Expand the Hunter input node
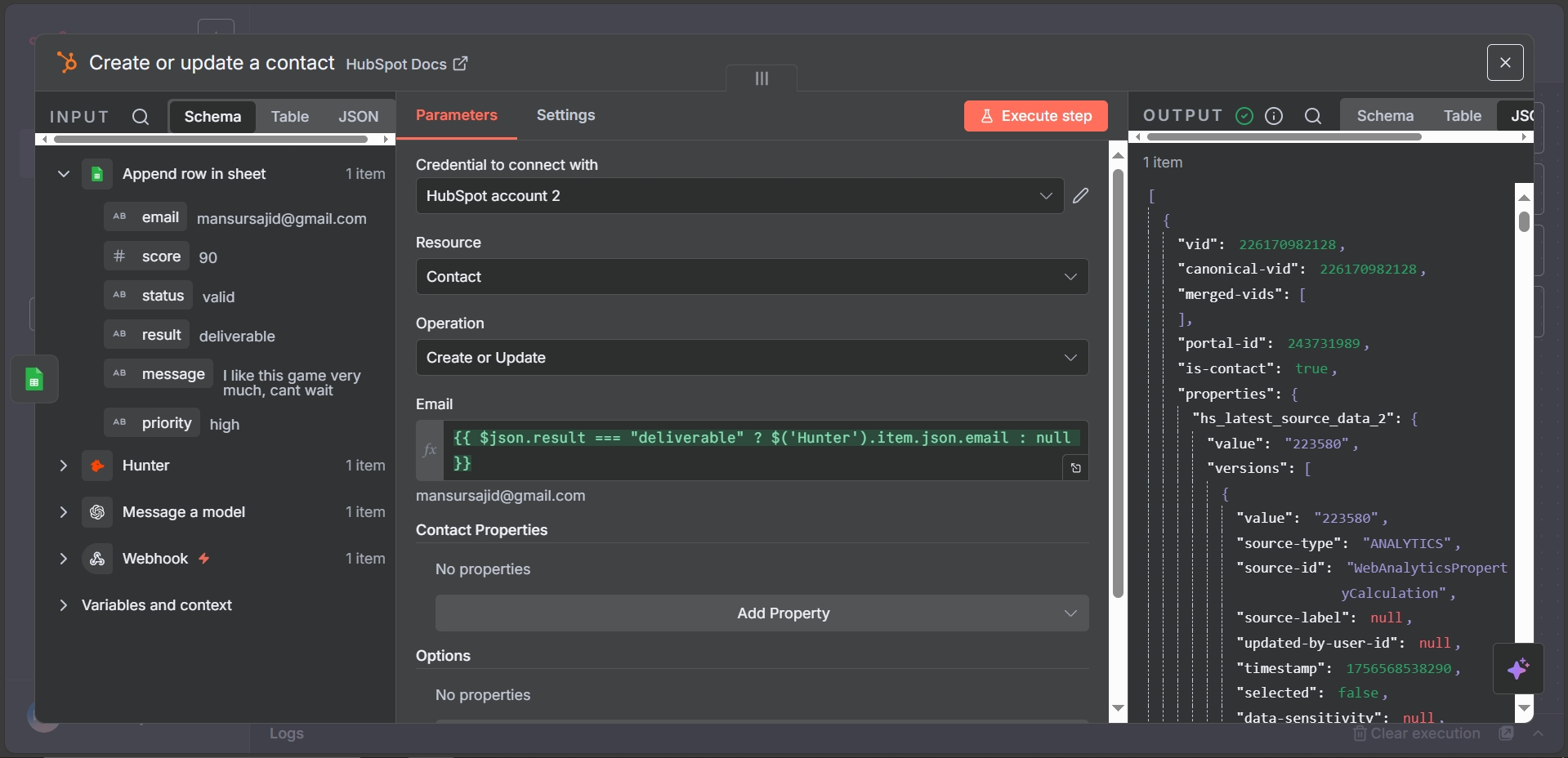The width and height of the screenshot is (1568, 758). [63, 466]
